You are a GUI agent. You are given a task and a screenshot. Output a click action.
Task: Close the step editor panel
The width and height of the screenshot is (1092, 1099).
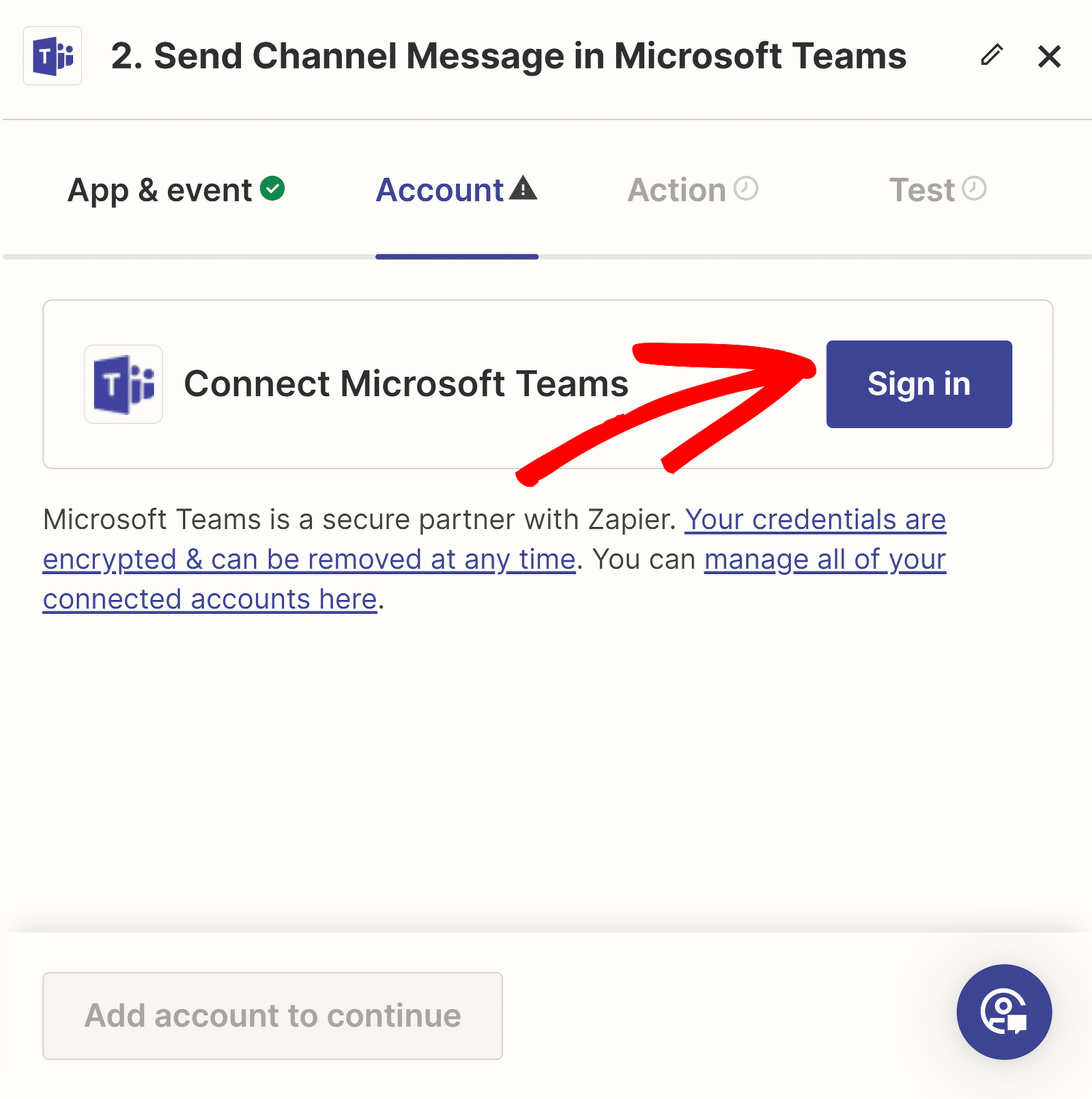point(1049,56)
